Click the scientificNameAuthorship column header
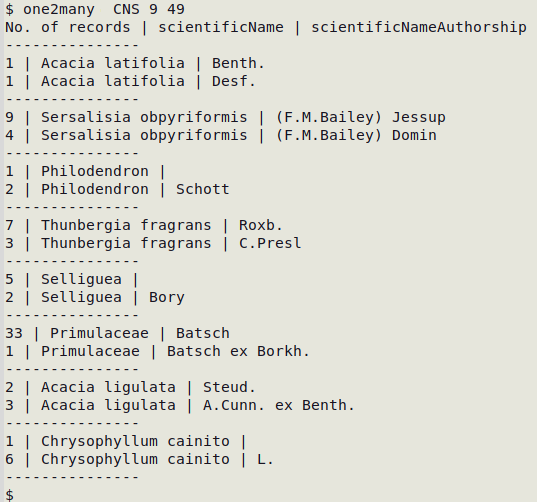The height and width of the screenshot is (502, 537). click(x=419, y=27)
